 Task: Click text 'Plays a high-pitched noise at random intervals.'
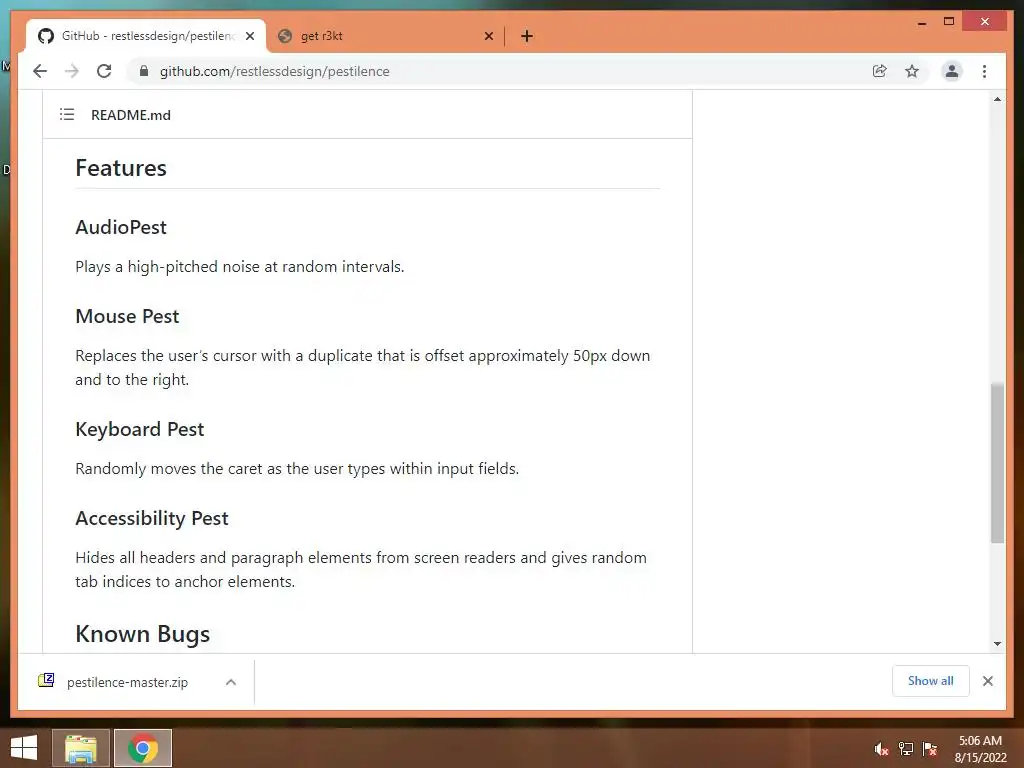pos(240,266)
